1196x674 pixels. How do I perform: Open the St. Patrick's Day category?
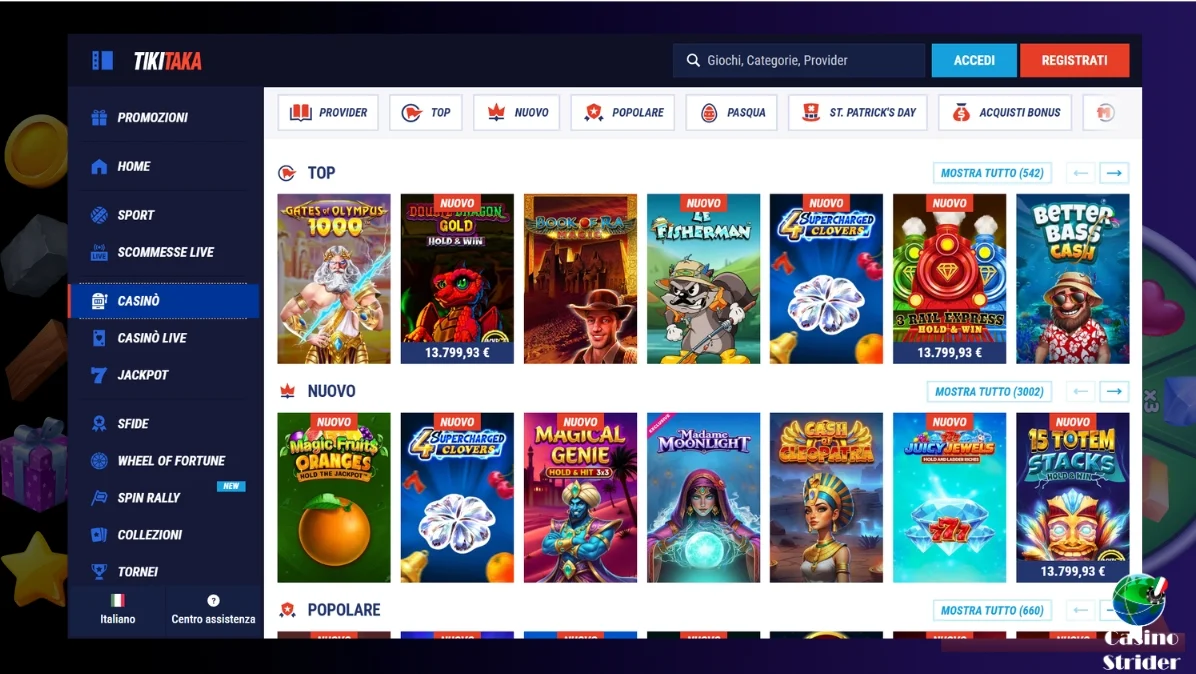[857, 112]
